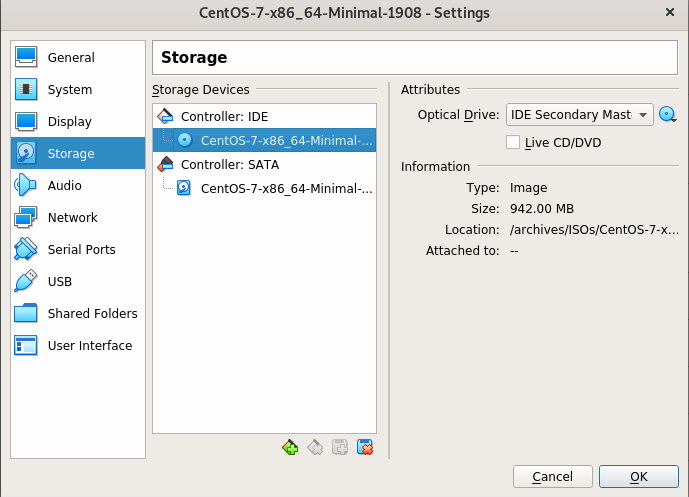Open the General settings category
The width and height of the screenshot is (689, 497).
[78, 57]
